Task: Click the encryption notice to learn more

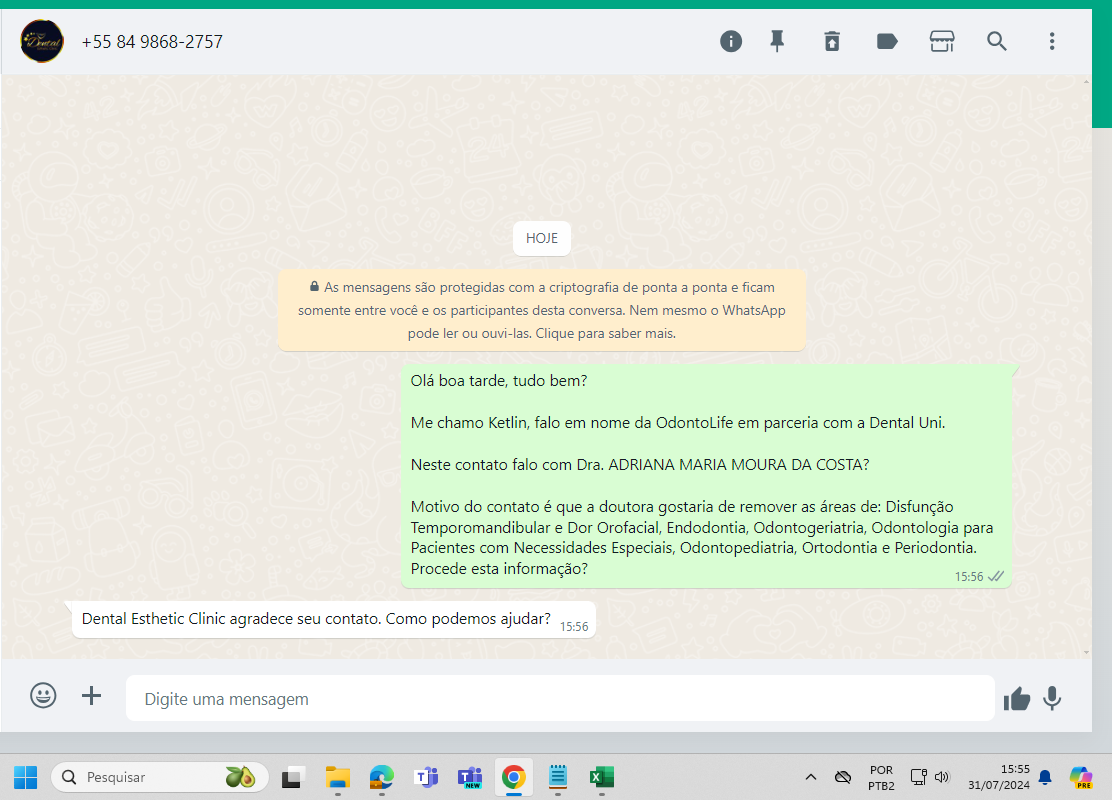Action: point(542,310)
